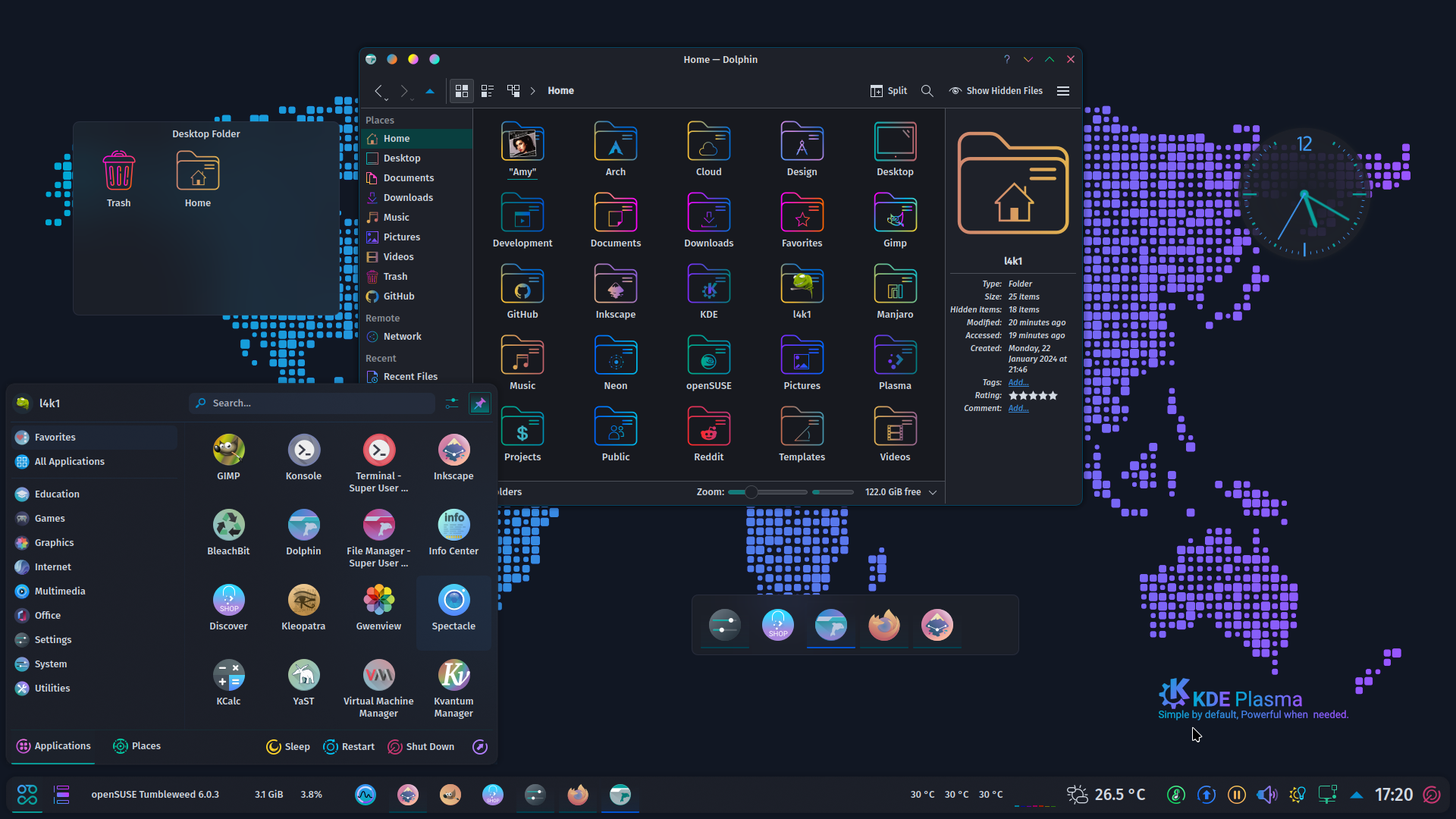Expand hidden system tray icons arrow
Image resolution: width=1456 pixels, height=819 pixels.
click(x=1357, y=795)
